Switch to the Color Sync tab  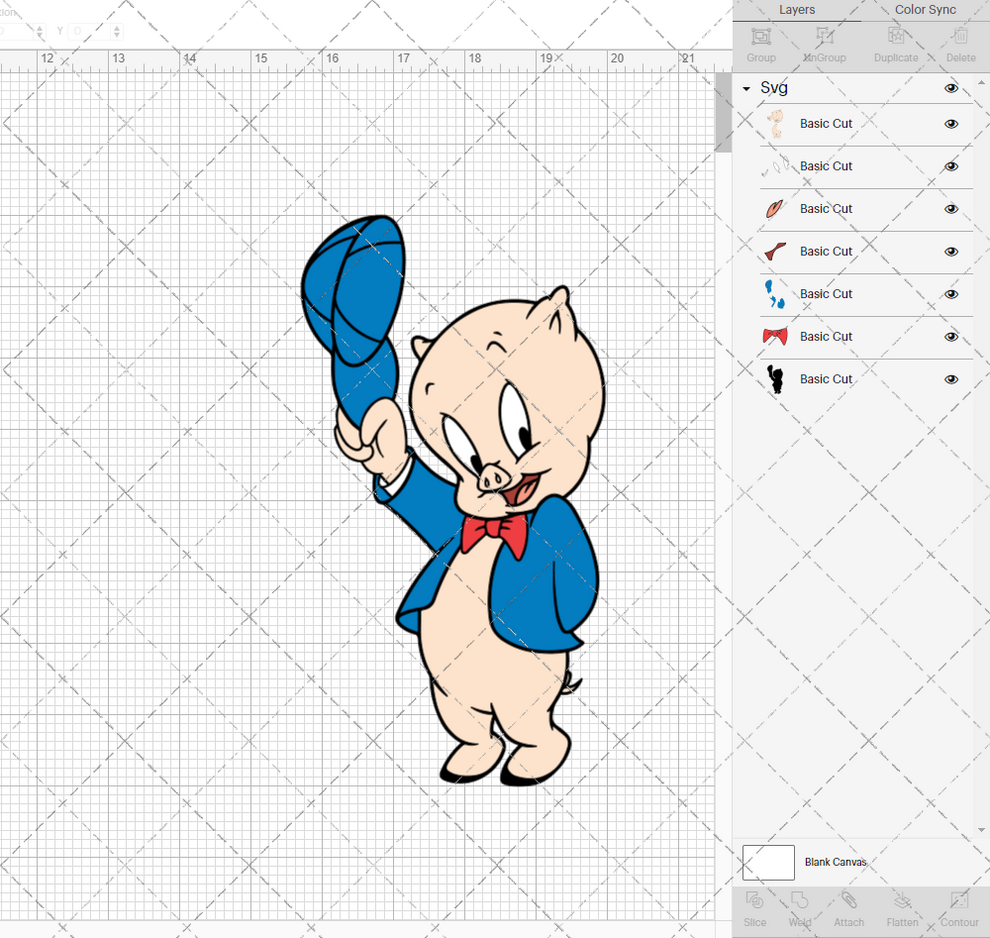[924, 10]
